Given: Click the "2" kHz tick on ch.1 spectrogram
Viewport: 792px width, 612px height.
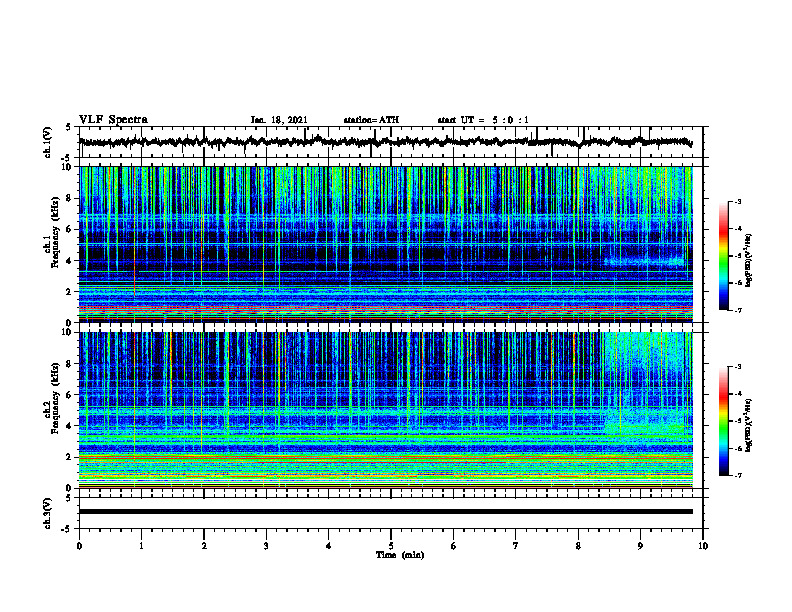Looking at the screenshot, I should (70, 292).
